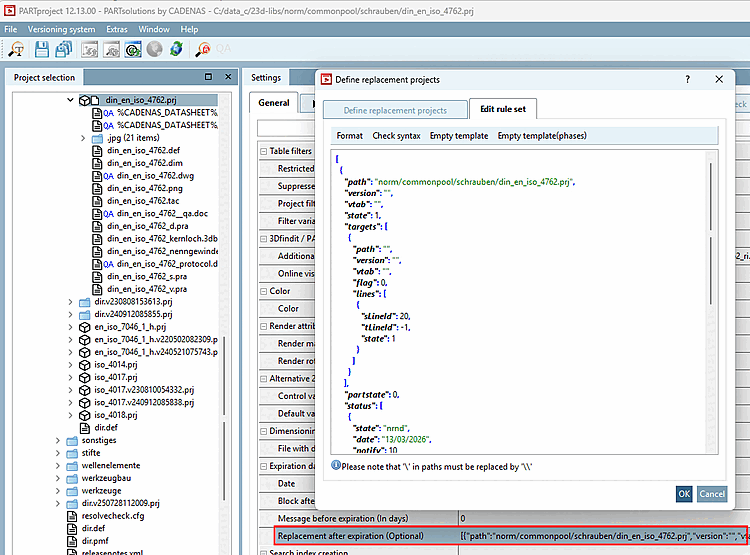Click the Format button

[350, 135]
